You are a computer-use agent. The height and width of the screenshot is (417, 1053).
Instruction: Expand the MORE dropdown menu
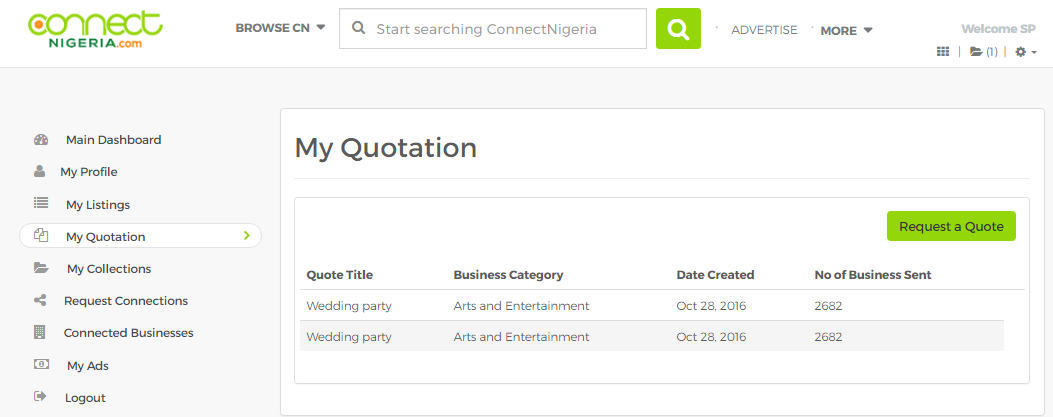click(846, 30)
